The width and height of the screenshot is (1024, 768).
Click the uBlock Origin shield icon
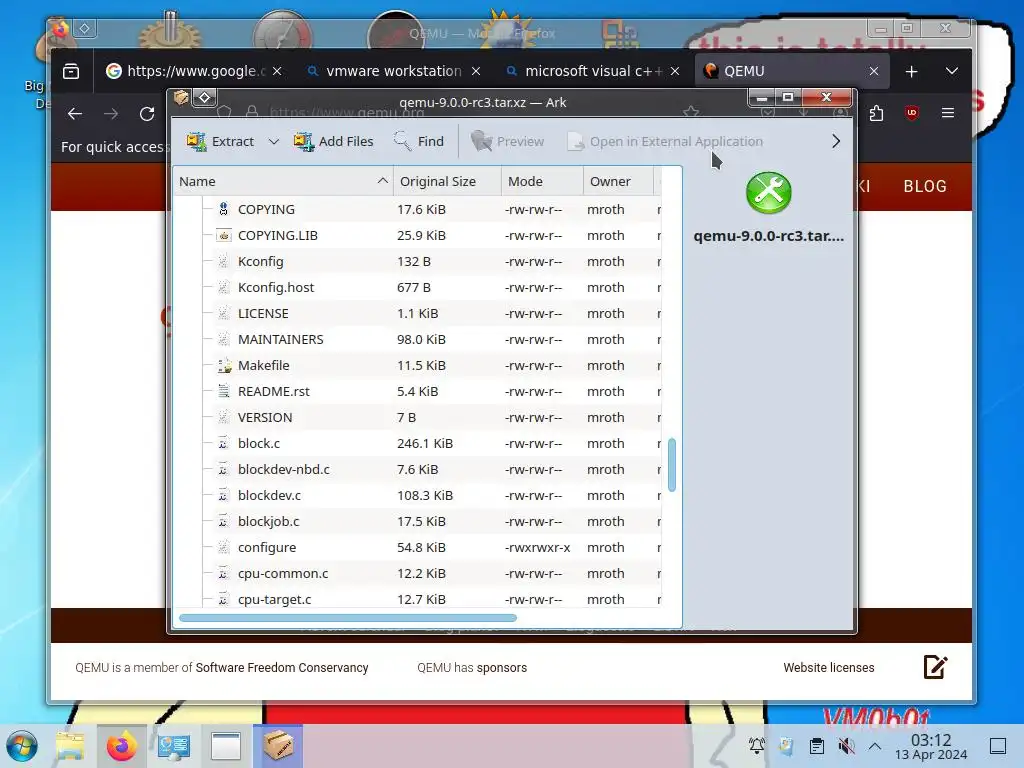(912, 114)
